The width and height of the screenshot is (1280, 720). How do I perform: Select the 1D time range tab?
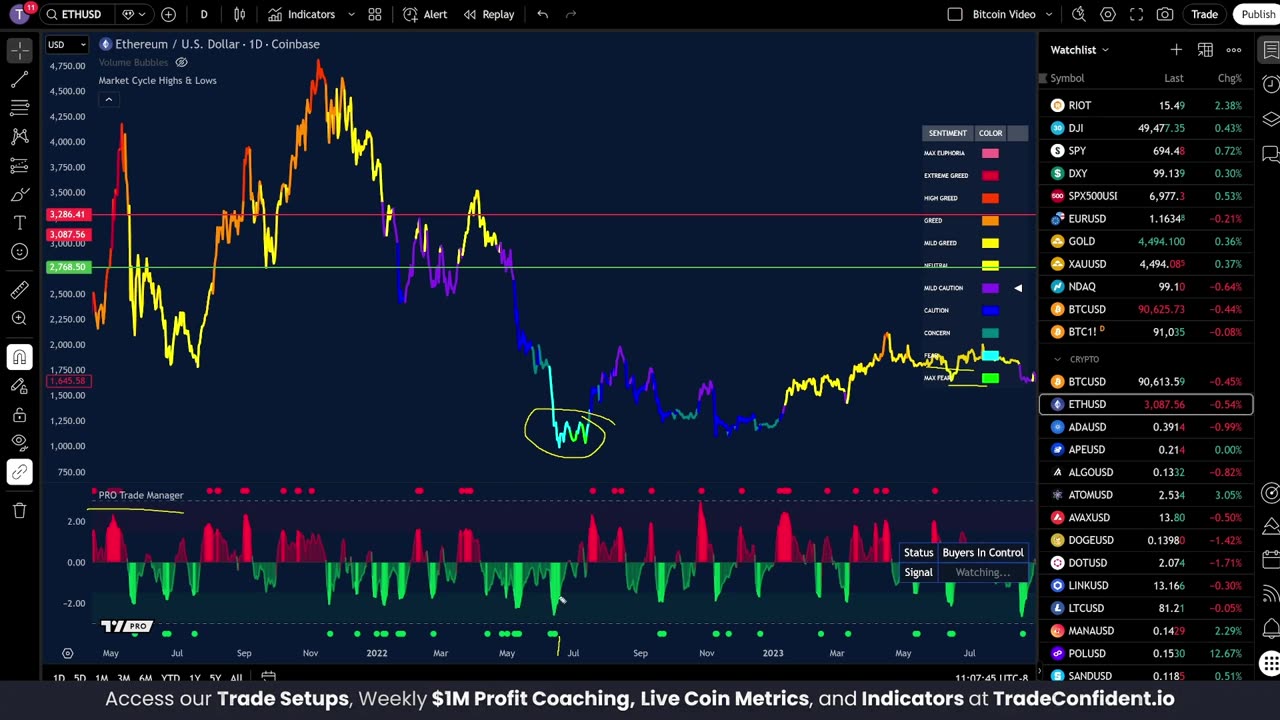(58, 678)
